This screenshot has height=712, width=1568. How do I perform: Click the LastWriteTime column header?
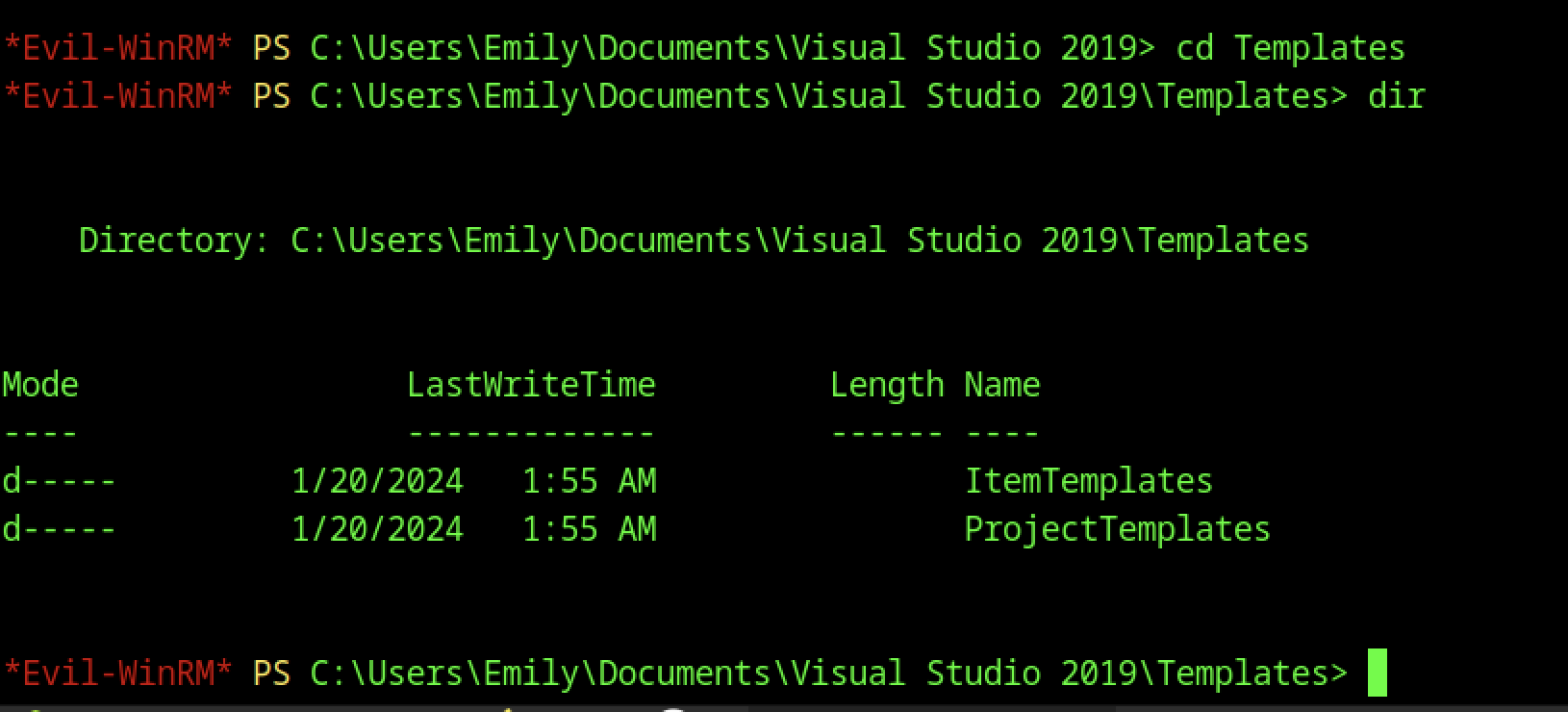pyautogui.click(x=531, y=384)
